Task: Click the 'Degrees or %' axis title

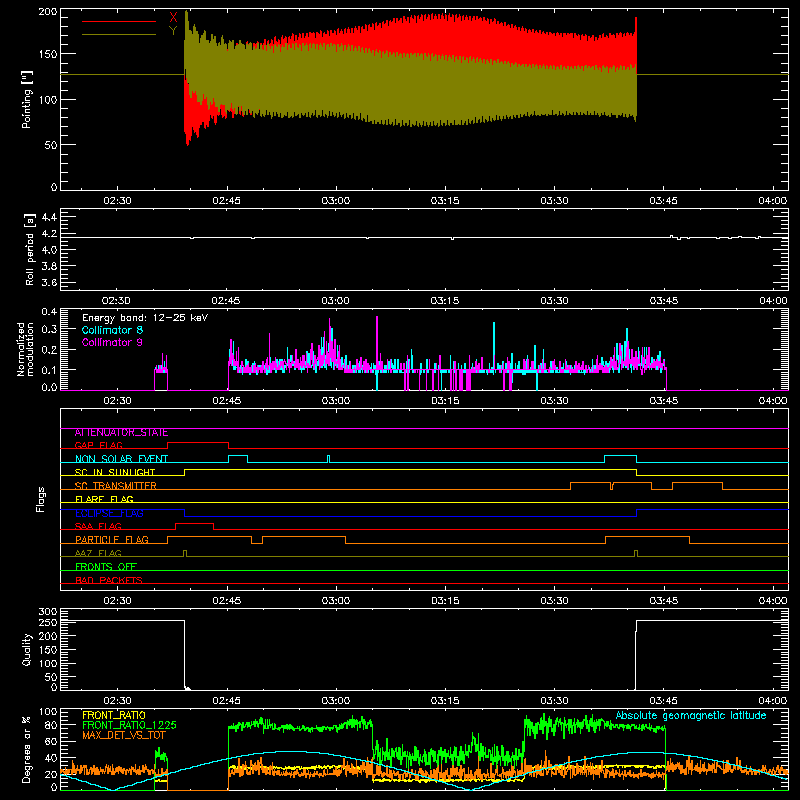Action: tap(27, 749)
